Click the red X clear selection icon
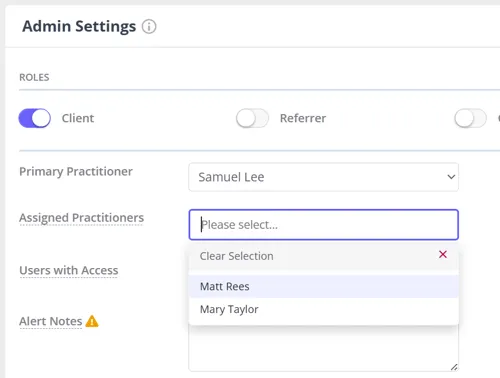 (x=443, y=255)
